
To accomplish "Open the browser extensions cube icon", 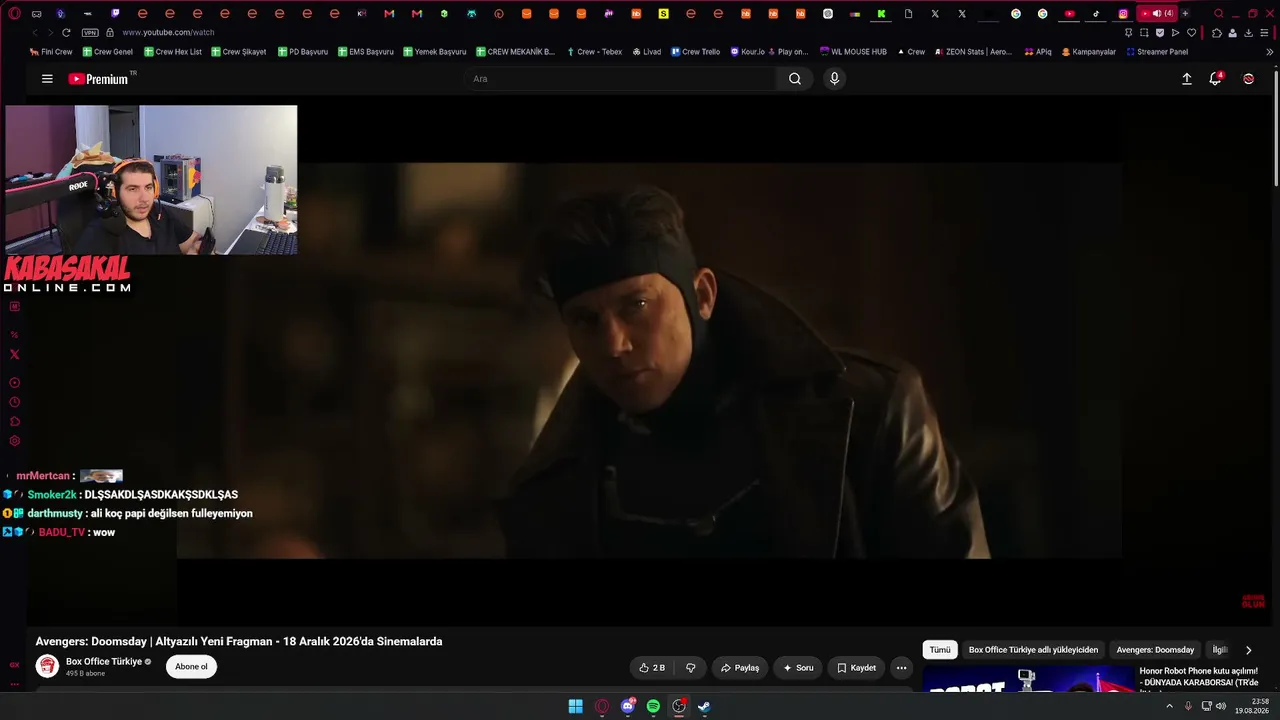I will pyautogui.click(x=1216, y=33).
